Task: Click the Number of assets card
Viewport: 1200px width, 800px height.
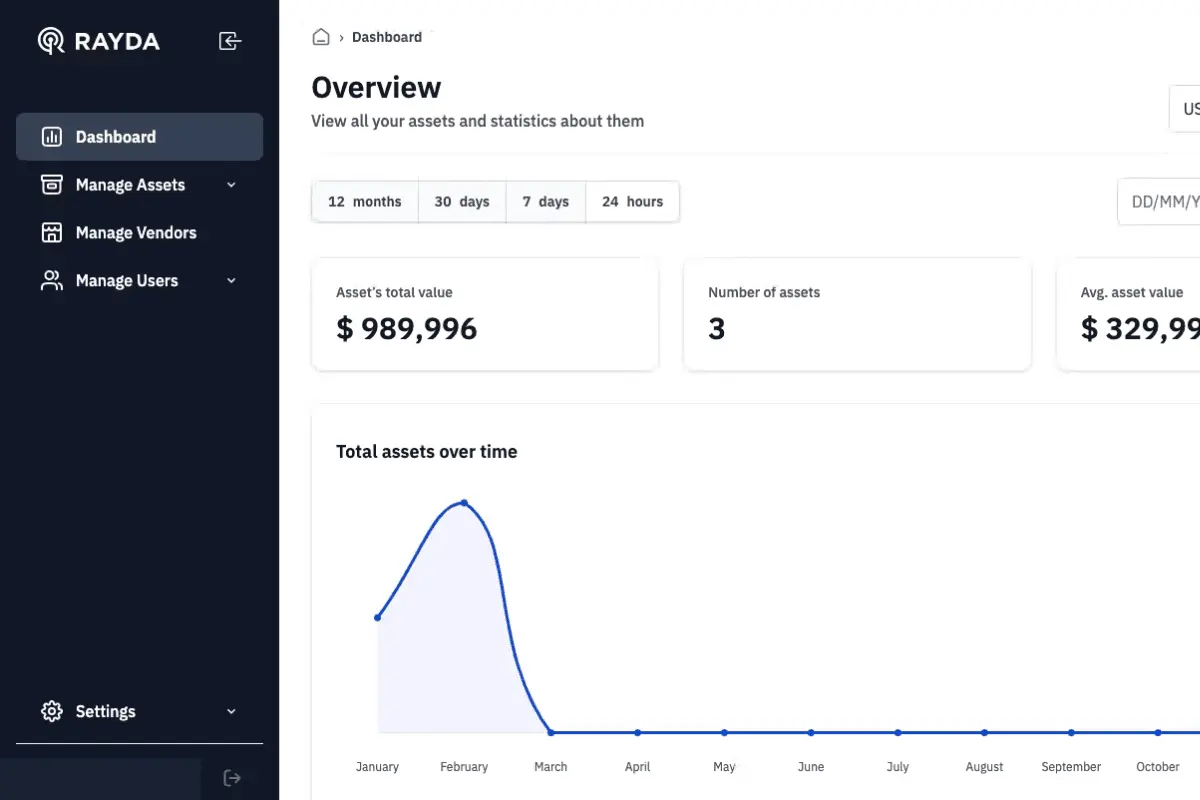Action: click(x=857, y=315)
